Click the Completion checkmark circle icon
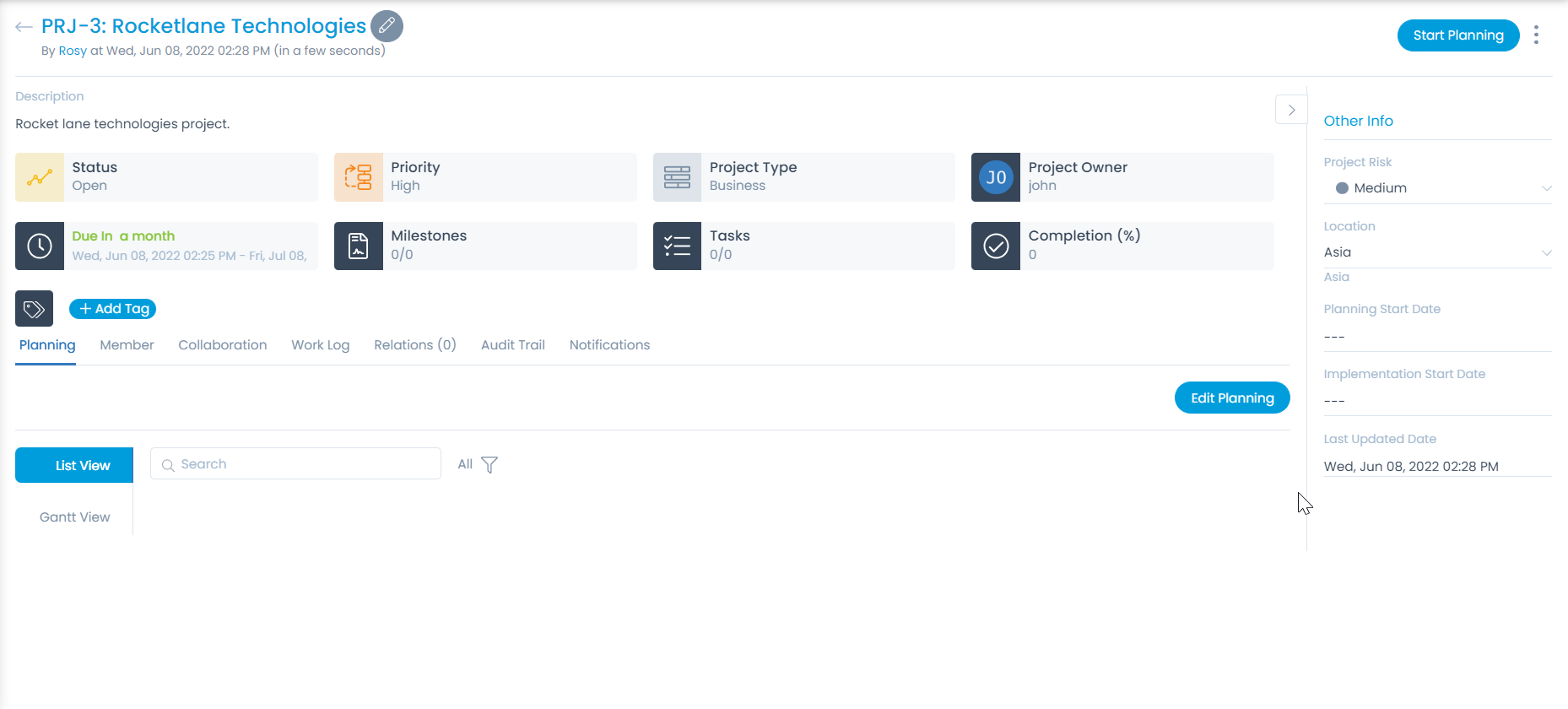 [x=996, y=246]
